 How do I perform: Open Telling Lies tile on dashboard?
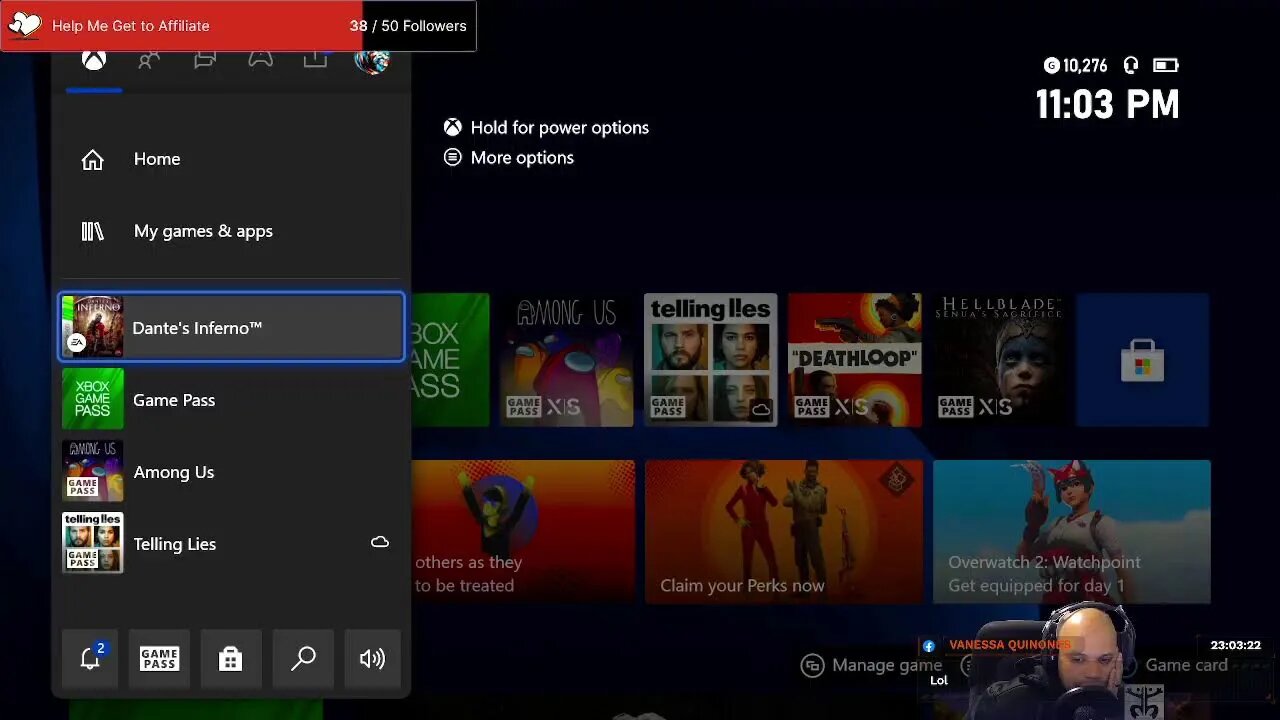(x=711, y=360)
